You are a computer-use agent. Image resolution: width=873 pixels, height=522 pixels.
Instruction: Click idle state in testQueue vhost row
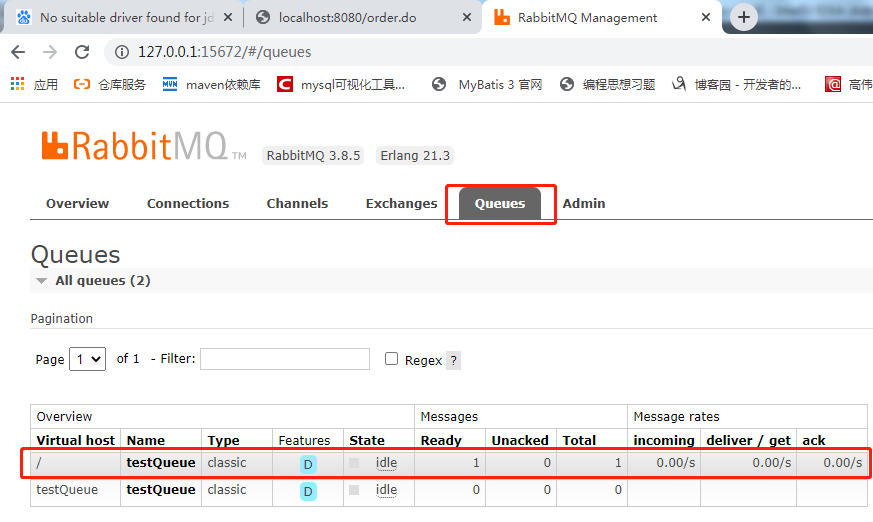click(x=386, y=490)
